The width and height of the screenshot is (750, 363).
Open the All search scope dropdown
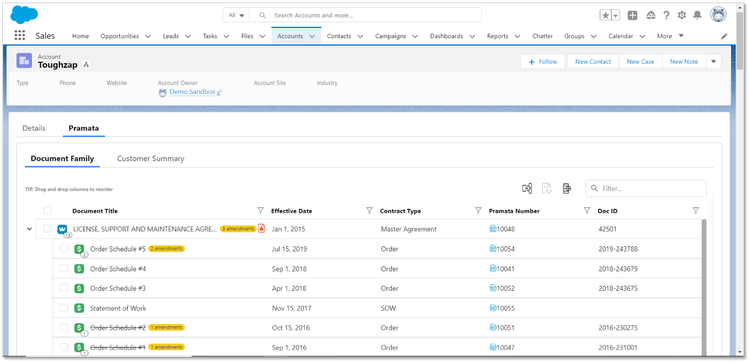236,15
